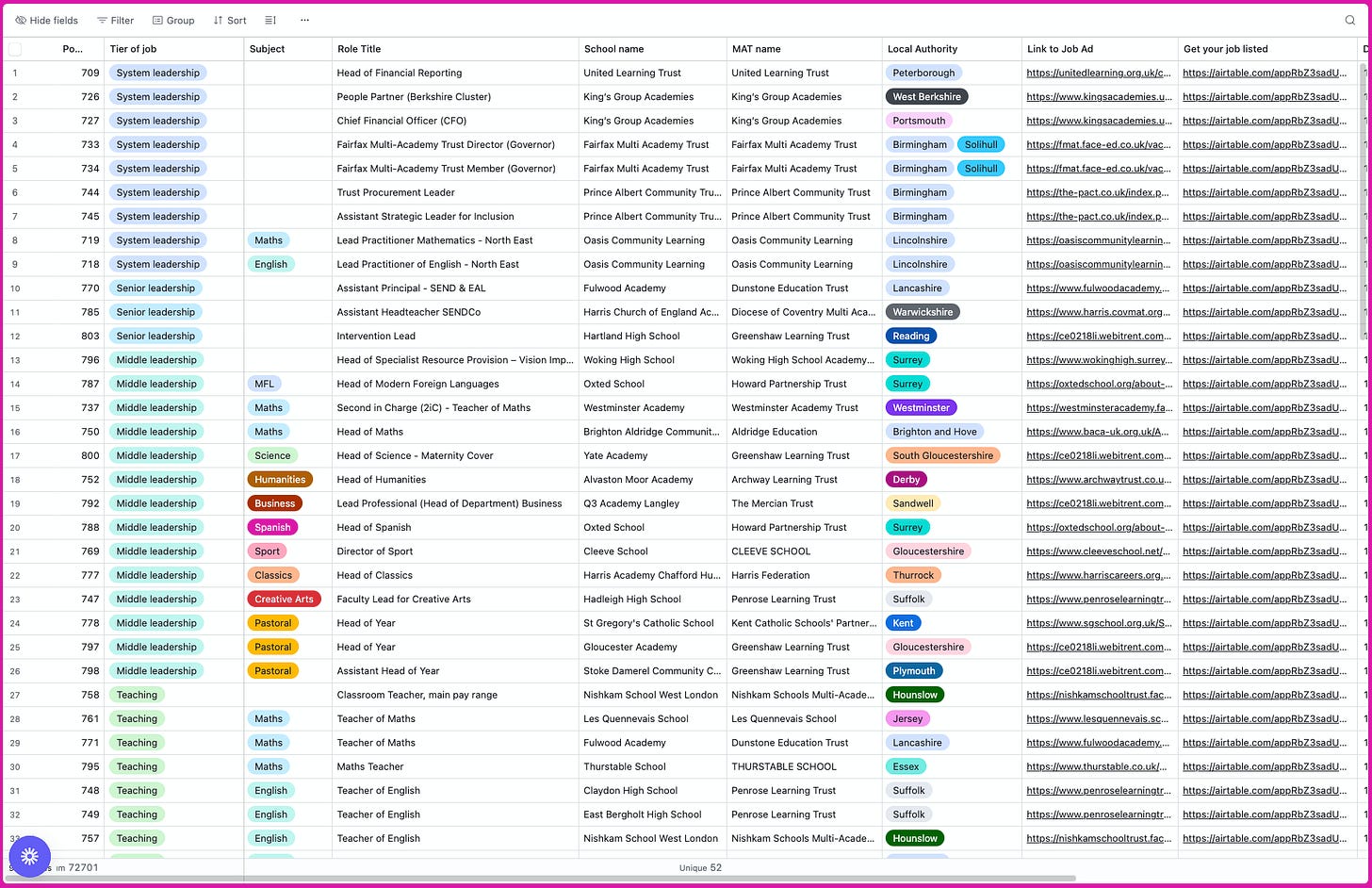Select the 'Director of Sport' cell

coord(455,551)
